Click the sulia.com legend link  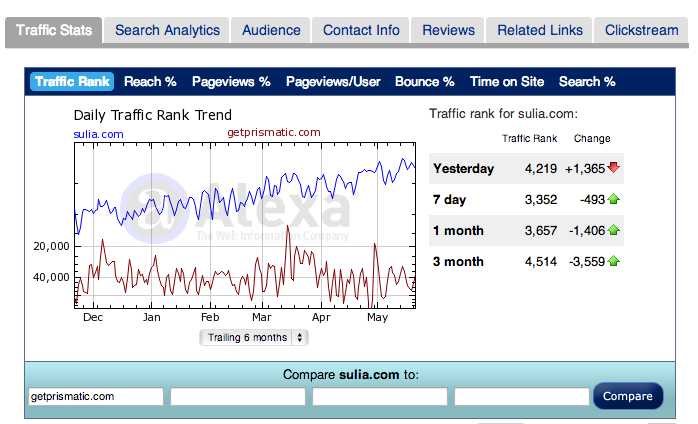(x=98, y=134)
